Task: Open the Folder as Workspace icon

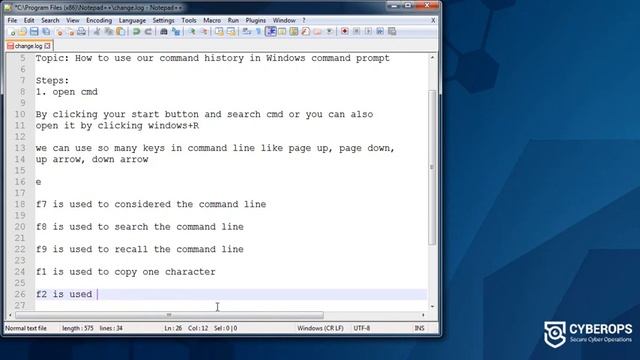Action: click(317, 31)
